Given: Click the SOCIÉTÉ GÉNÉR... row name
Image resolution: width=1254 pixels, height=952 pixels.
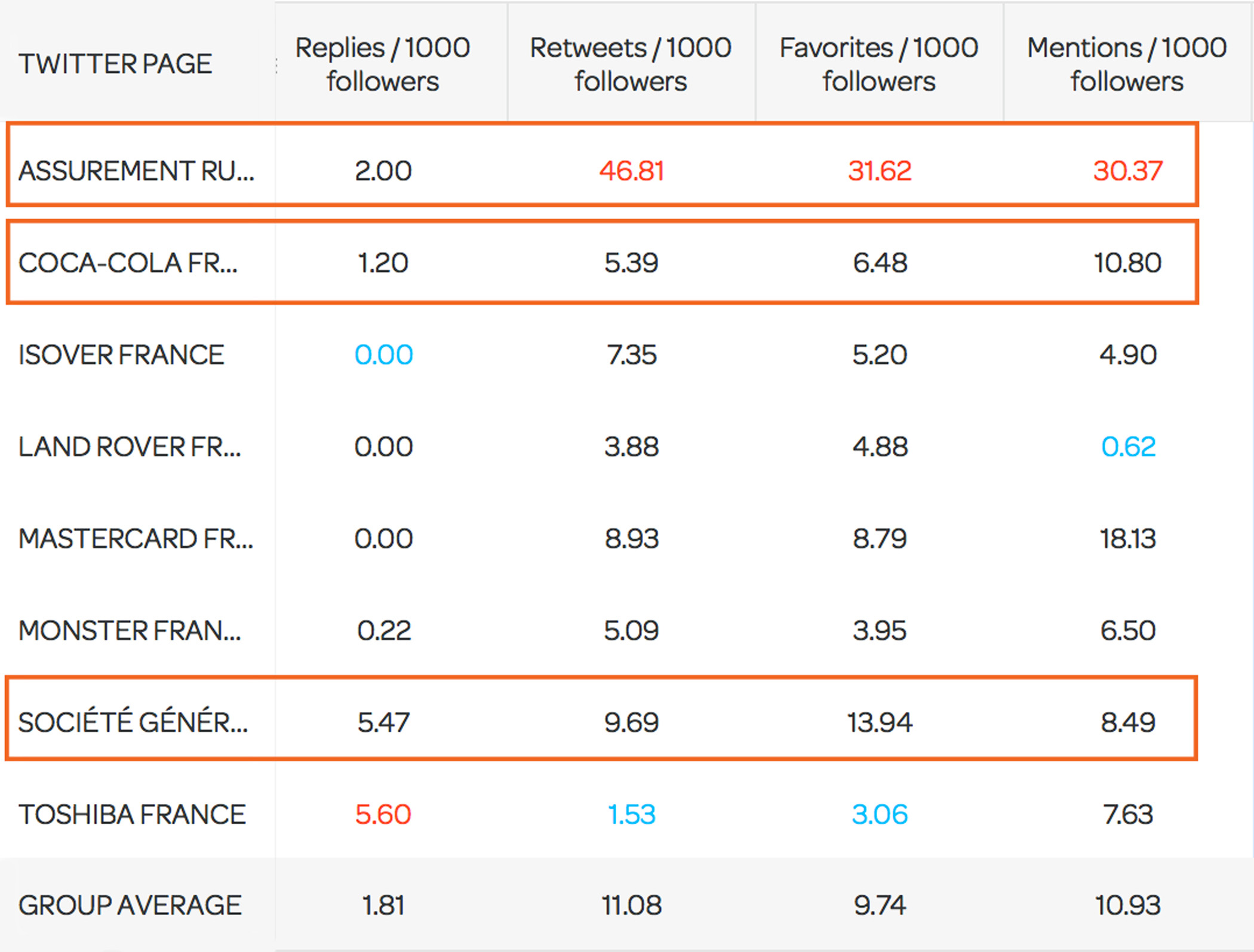Looking at the screenshot, I should click(x=133, y=722).
